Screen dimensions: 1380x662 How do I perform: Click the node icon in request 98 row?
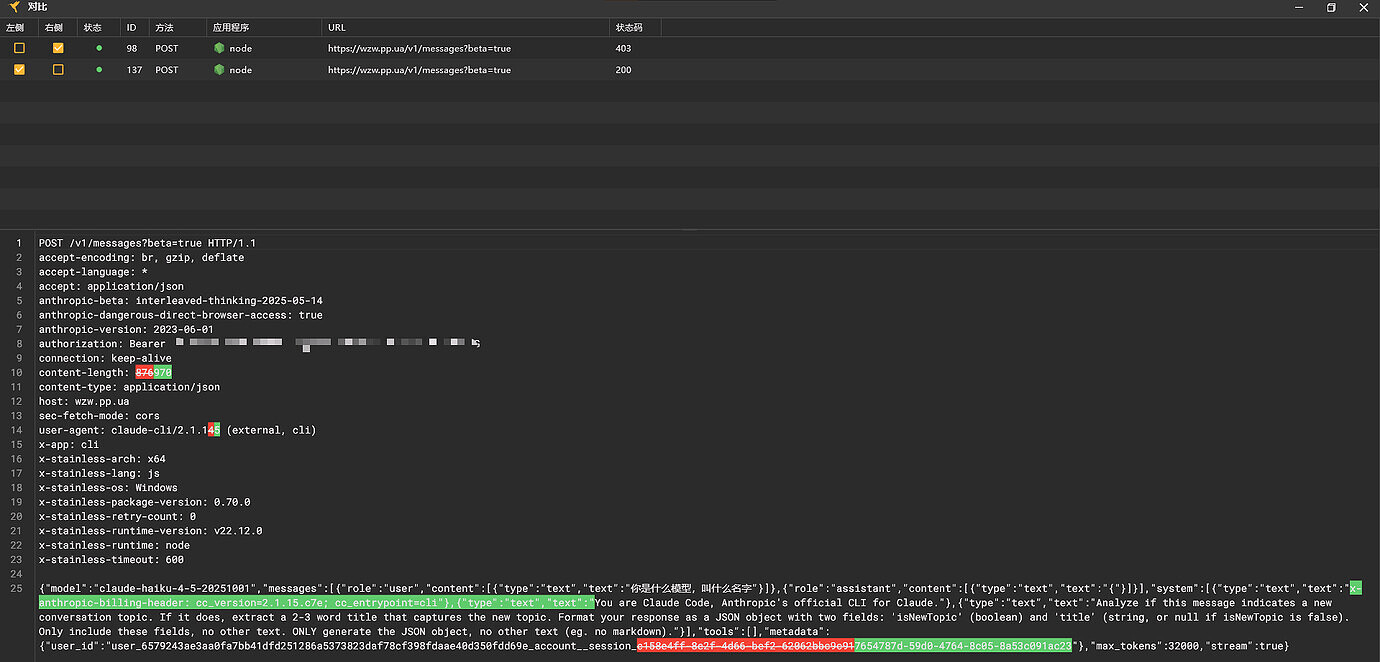point(218,48)
